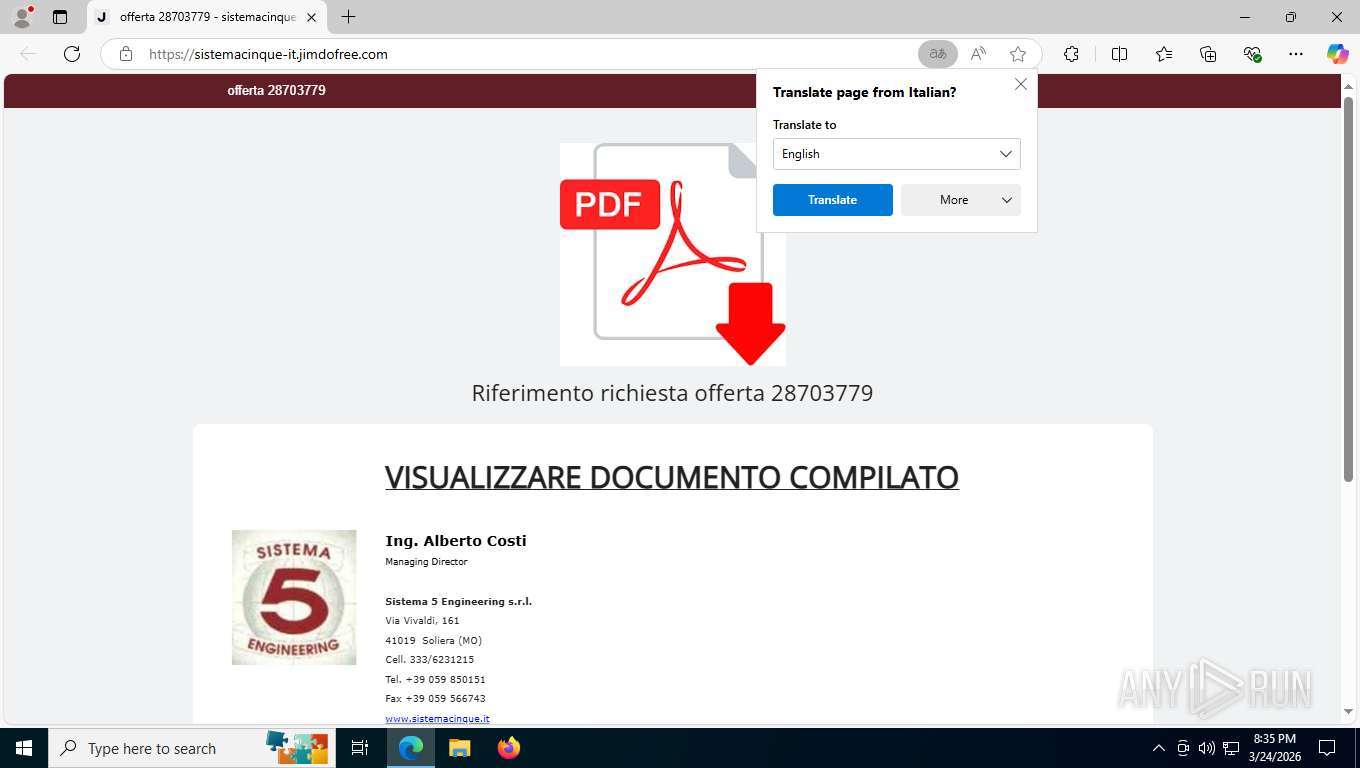Open Task View on taskbar
Viewport: 1360px width, 768px height.
[360, 748]
